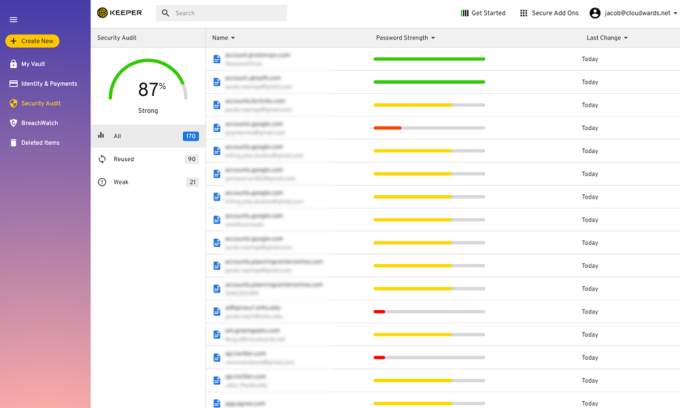The width and height of the screenshot is (680, 408).
Task: Click the Create New button
Action: (32, 41)
